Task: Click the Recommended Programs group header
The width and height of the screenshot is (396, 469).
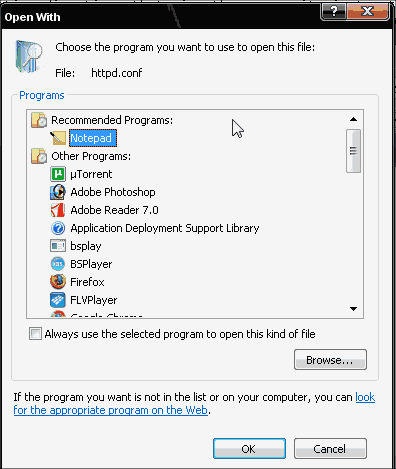Action: tap(112, 120)
